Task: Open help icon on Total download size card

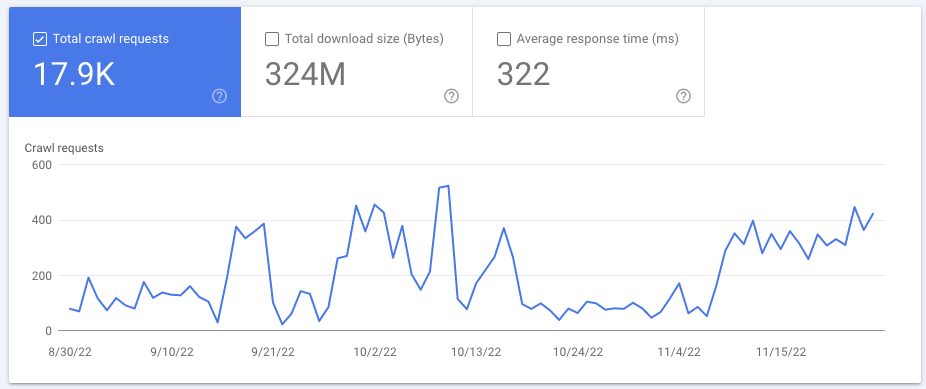Action: [451, 96]
